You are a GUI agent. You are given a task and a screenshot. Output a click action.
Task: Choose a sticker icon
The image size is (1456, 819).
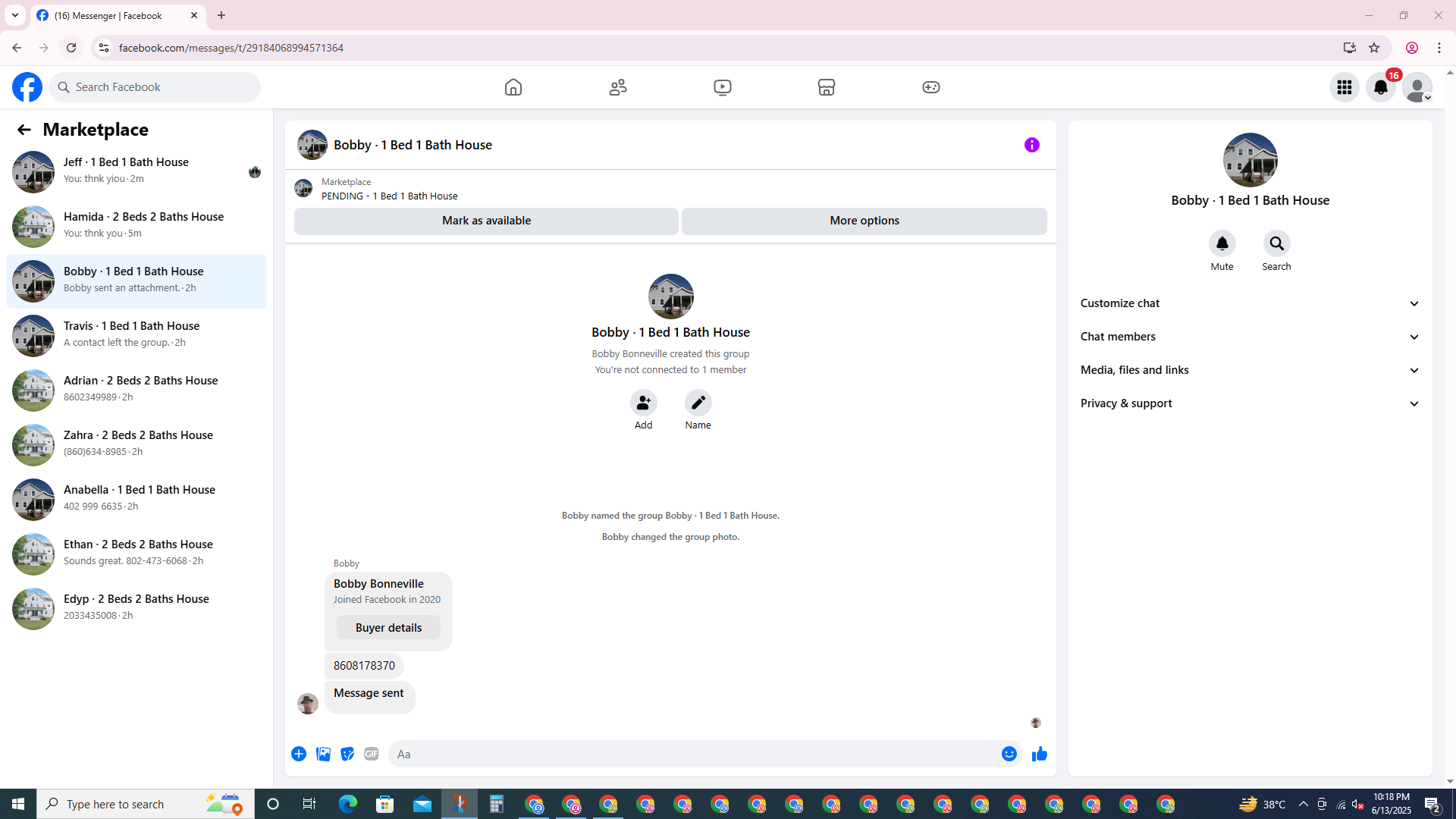[x=347, y=754]
